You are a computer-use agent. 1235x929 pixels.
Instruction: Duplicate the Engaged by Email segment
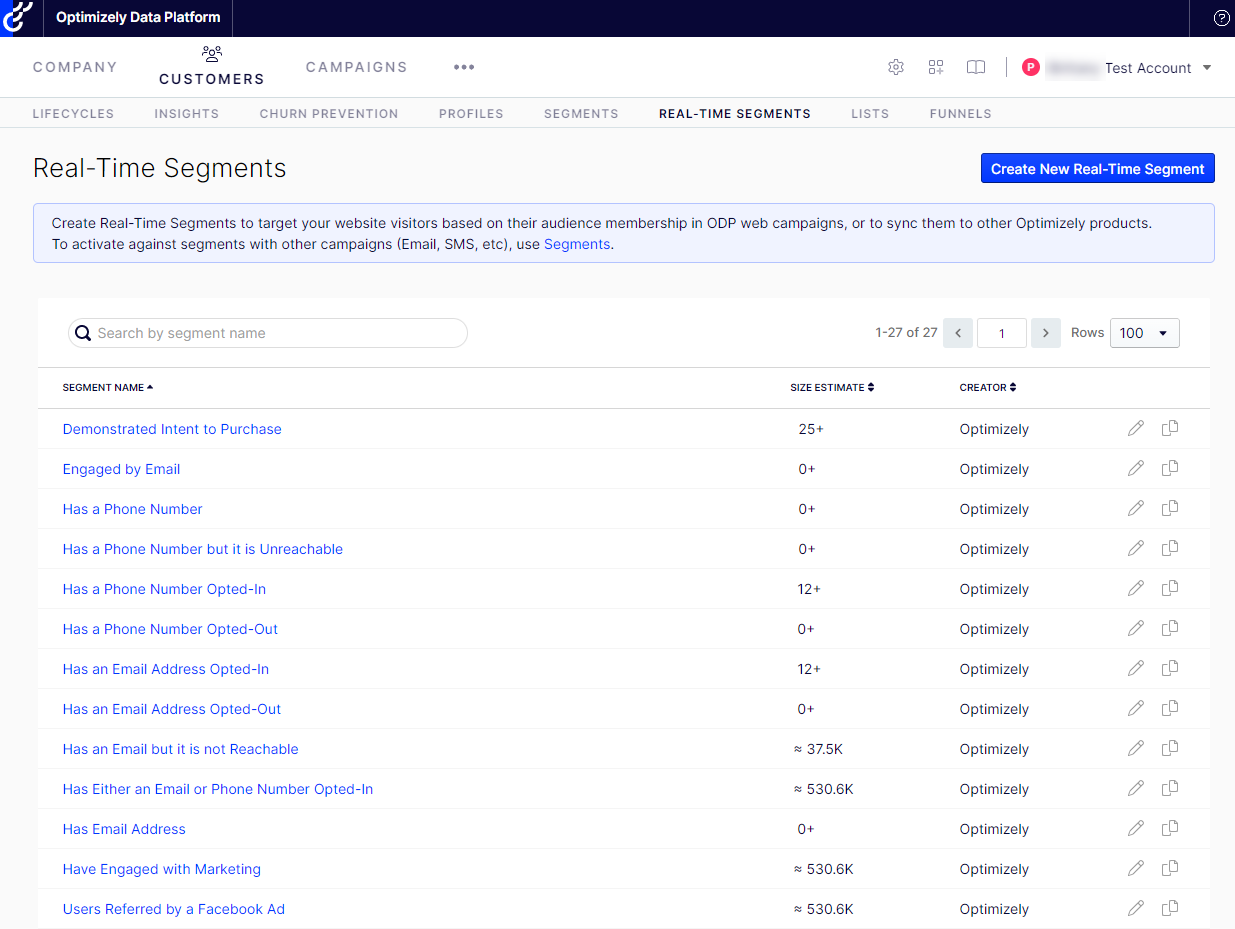1170,469
